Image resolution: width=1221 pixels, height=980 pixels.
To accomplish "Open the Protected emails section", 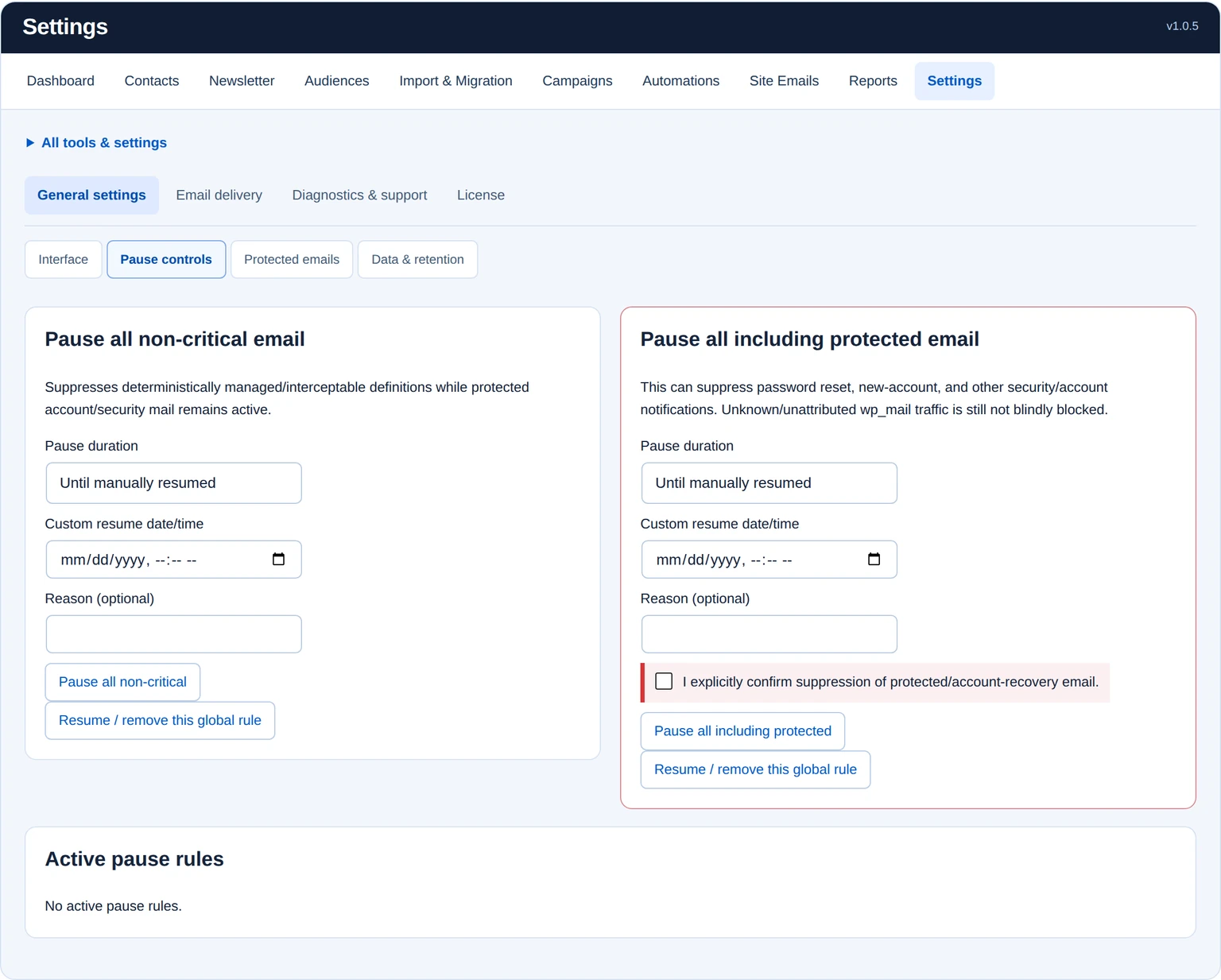I will [x=292, y=260].
